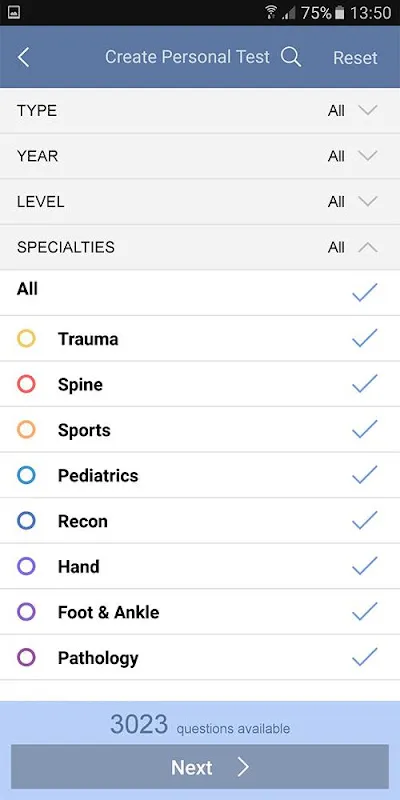
Task: Select the Foot & Ankle list item
Action: coord(200,612)
